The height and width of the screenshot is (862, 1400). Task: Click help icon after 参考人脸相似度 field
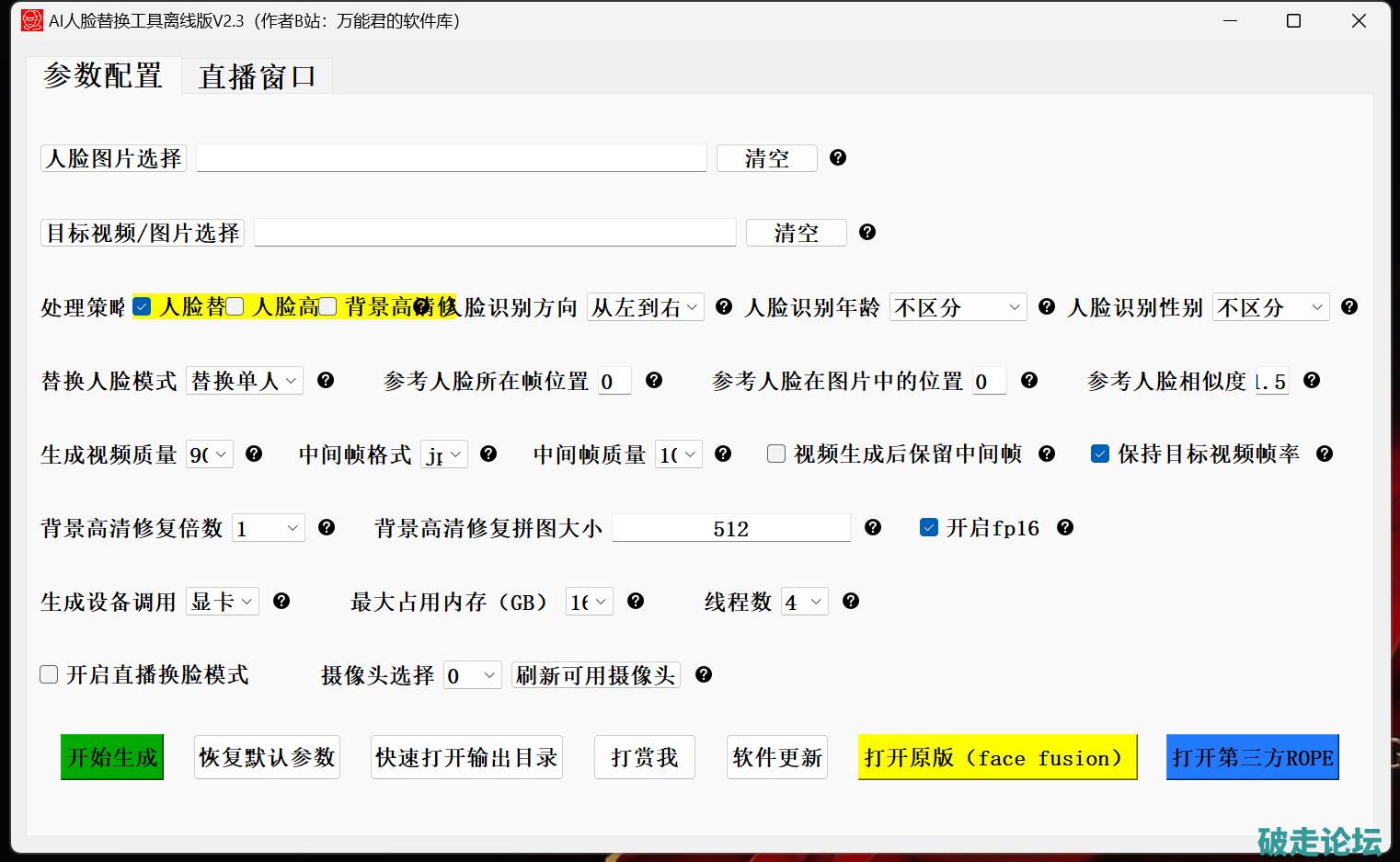(x=1312, y=381)
